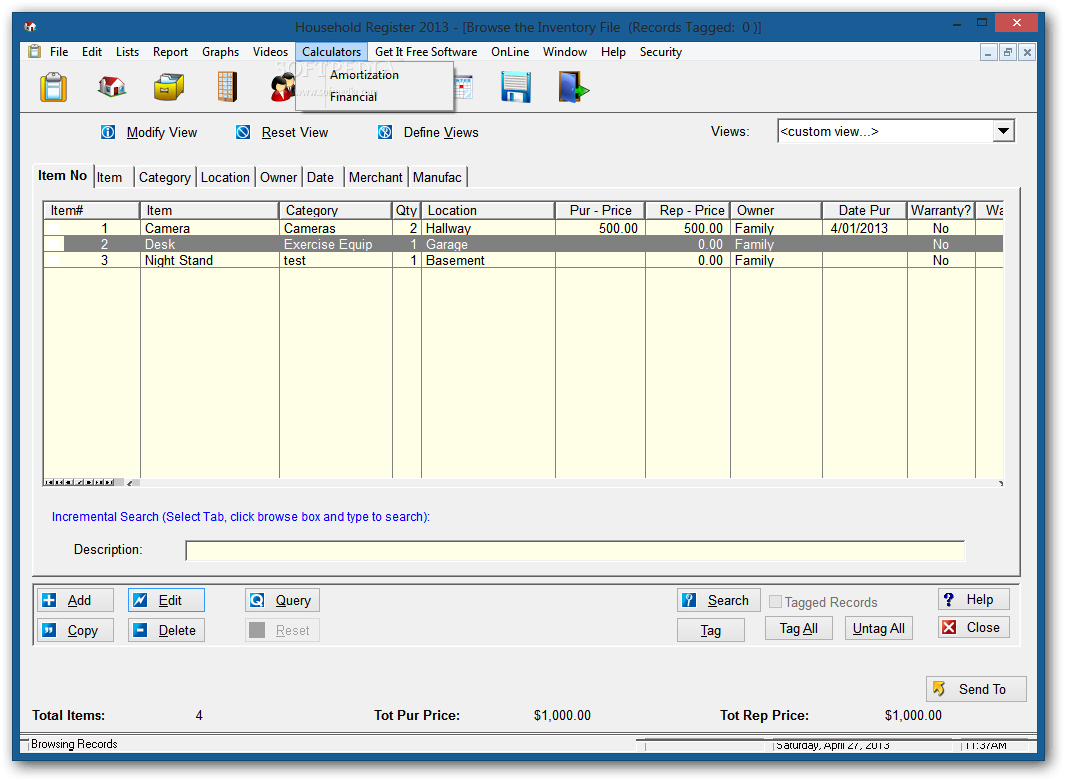Open the File menu

[x=59, y=52]
